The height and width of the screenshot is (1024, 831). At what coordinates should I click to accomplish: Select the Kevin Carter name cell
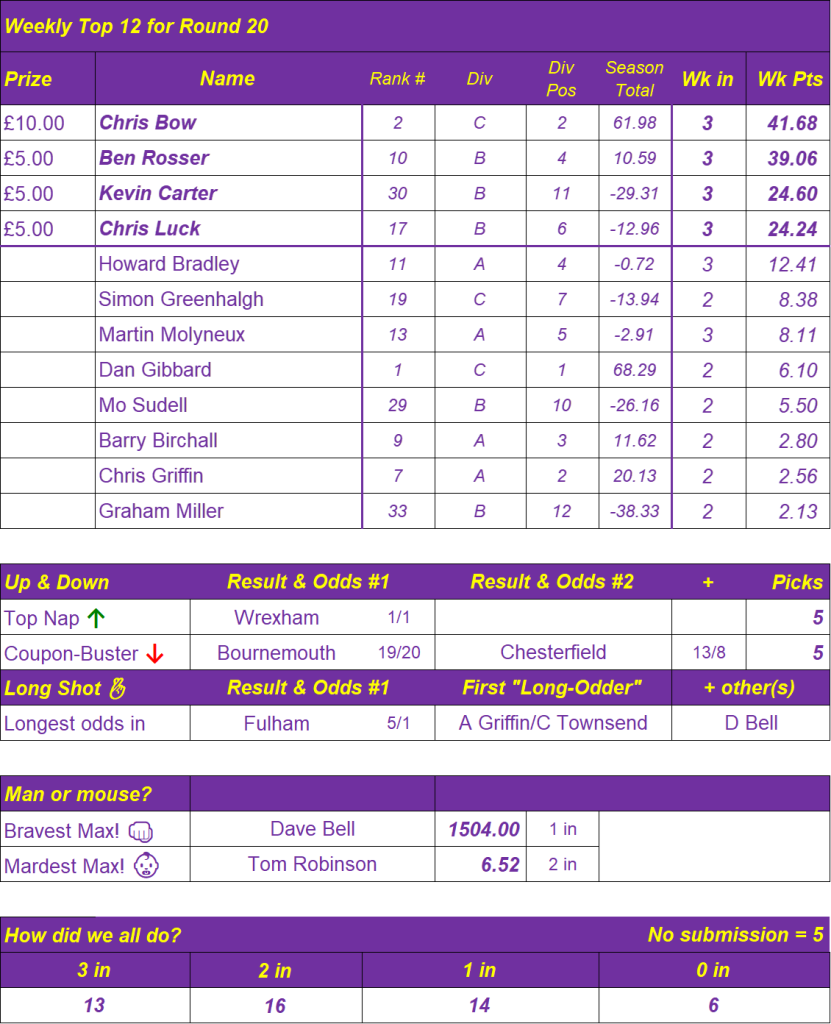(229, 193)
